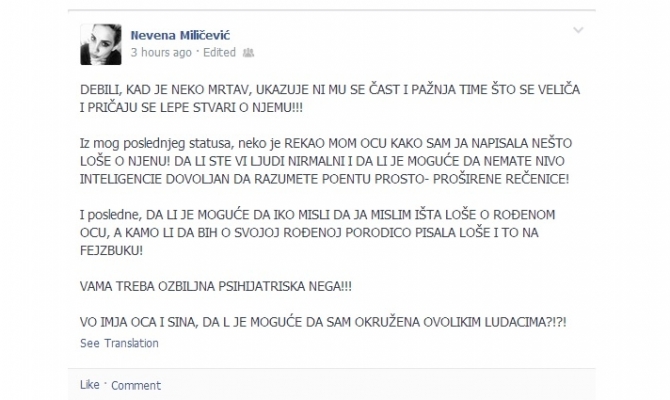Click the dot separator between Like and Comment

[105, 382]
